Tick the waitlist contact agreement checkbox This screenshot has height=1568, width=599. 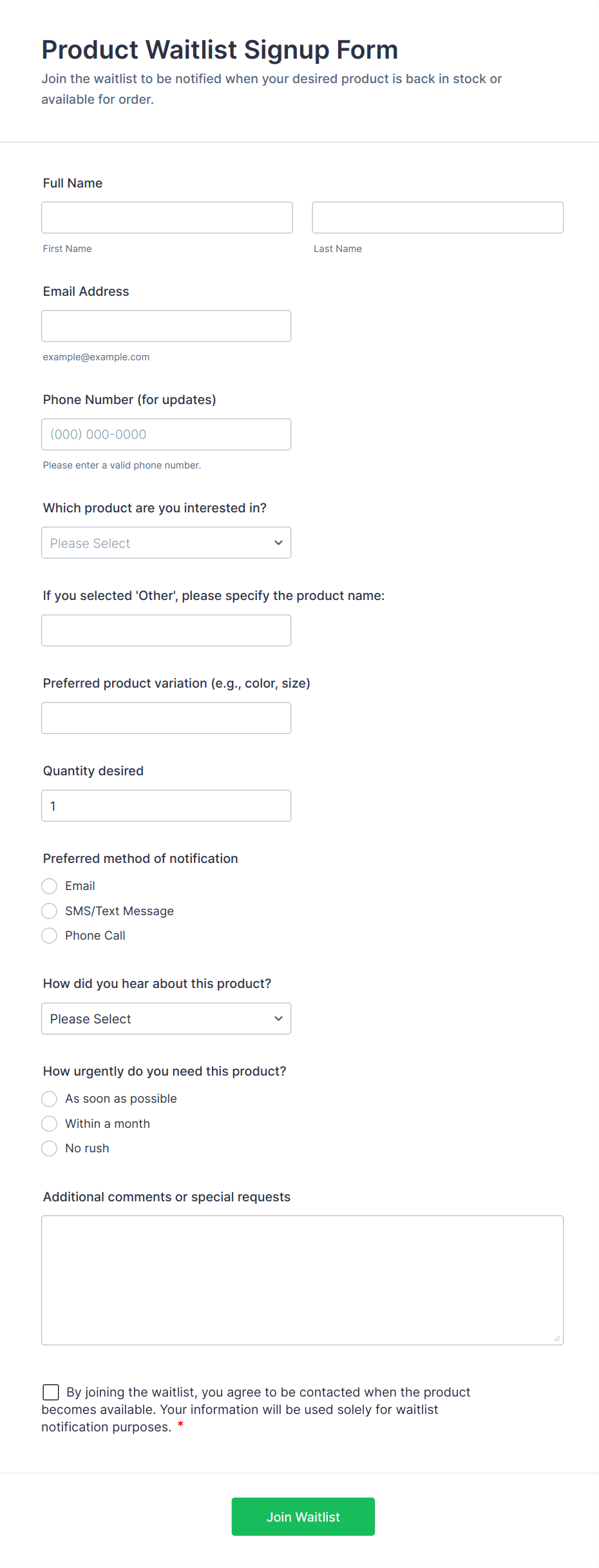51,1392
